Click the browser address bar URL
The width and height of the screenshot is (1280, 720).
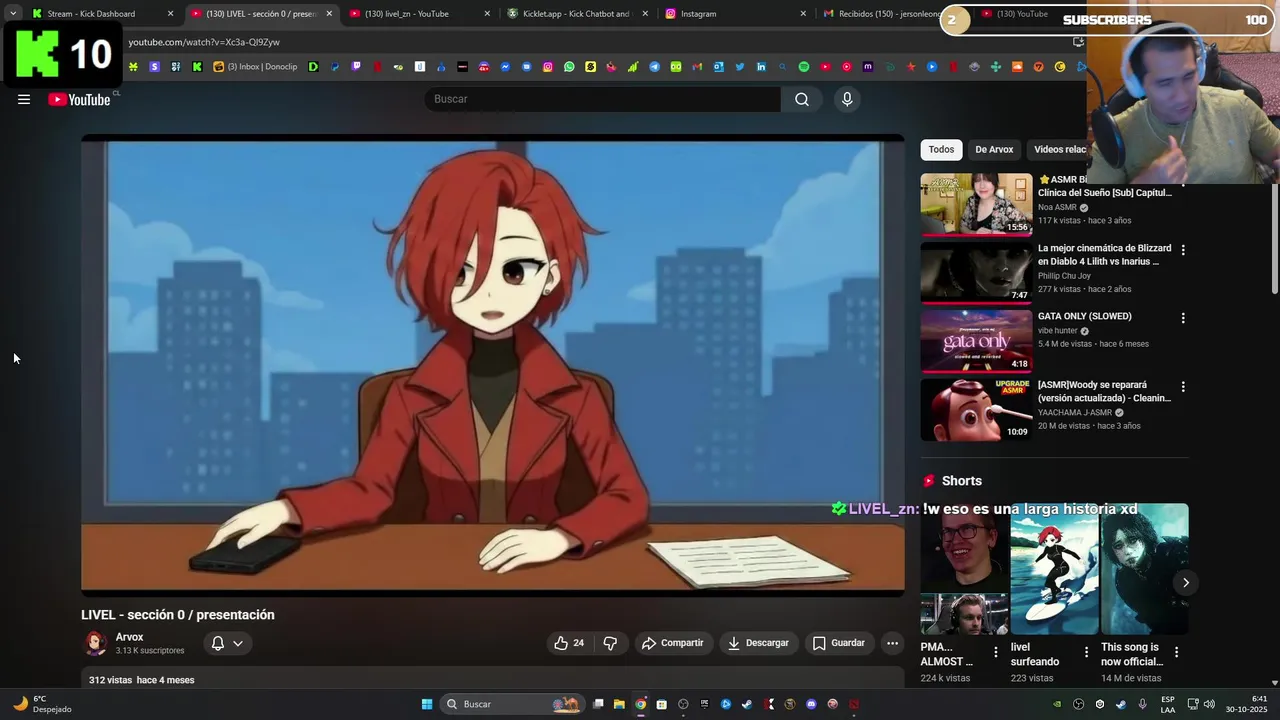(x=204, y=42)
